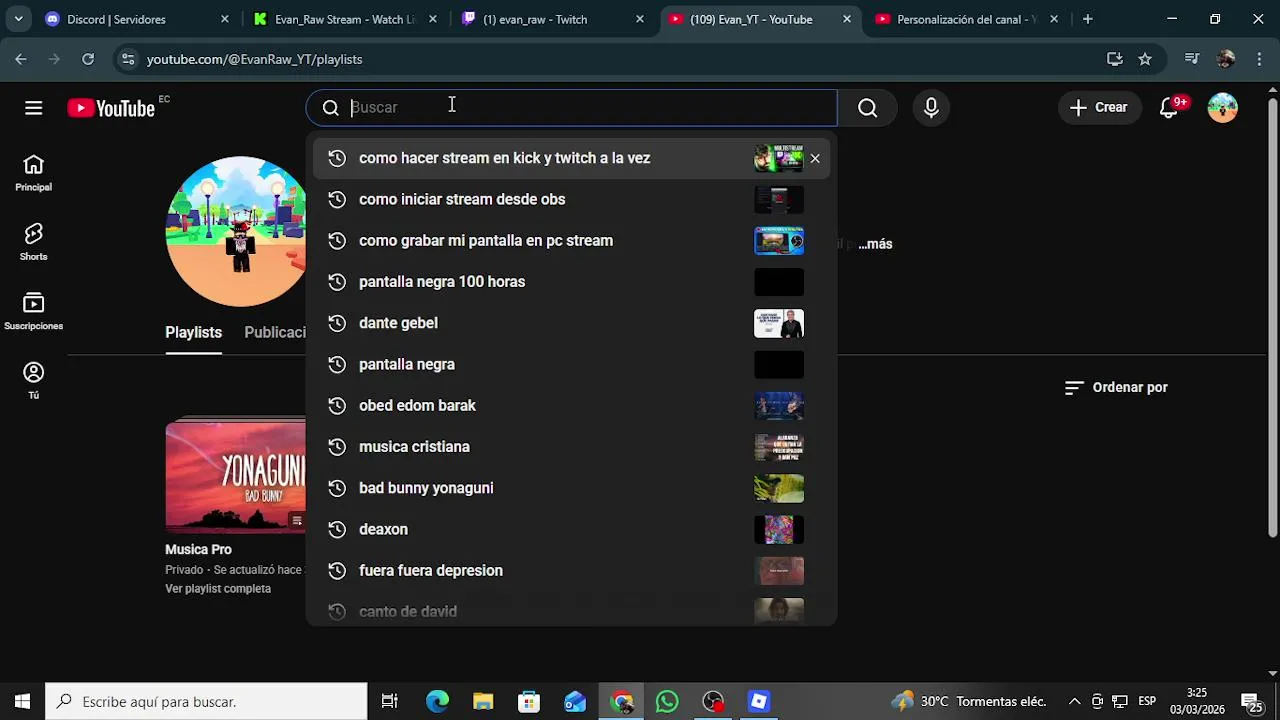Screen dimensions: 1280x720
Task: Switch to Evan_Raw Stream Kick tab
Action: pyautogui.click(x=344, y=19)
